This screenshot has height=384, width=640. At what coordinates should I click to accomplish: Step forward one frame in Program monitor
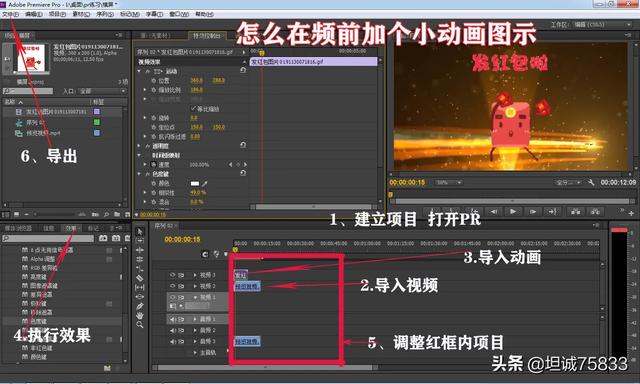[x=533, y=211]
